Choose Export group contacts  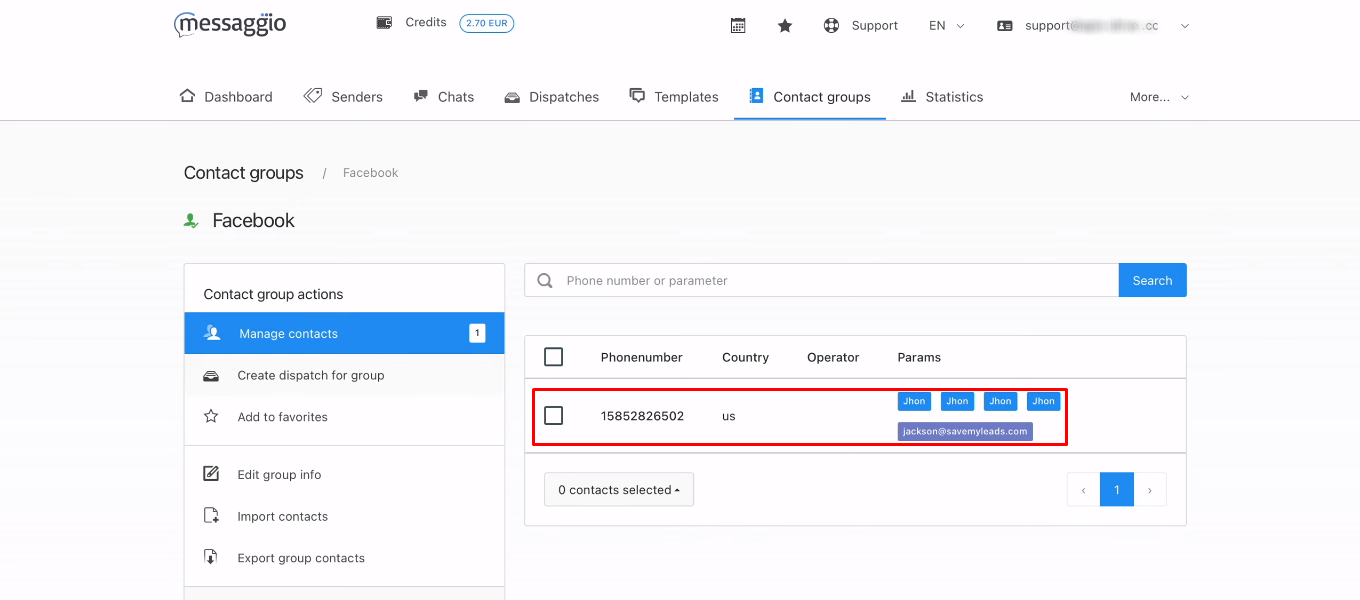344,558
